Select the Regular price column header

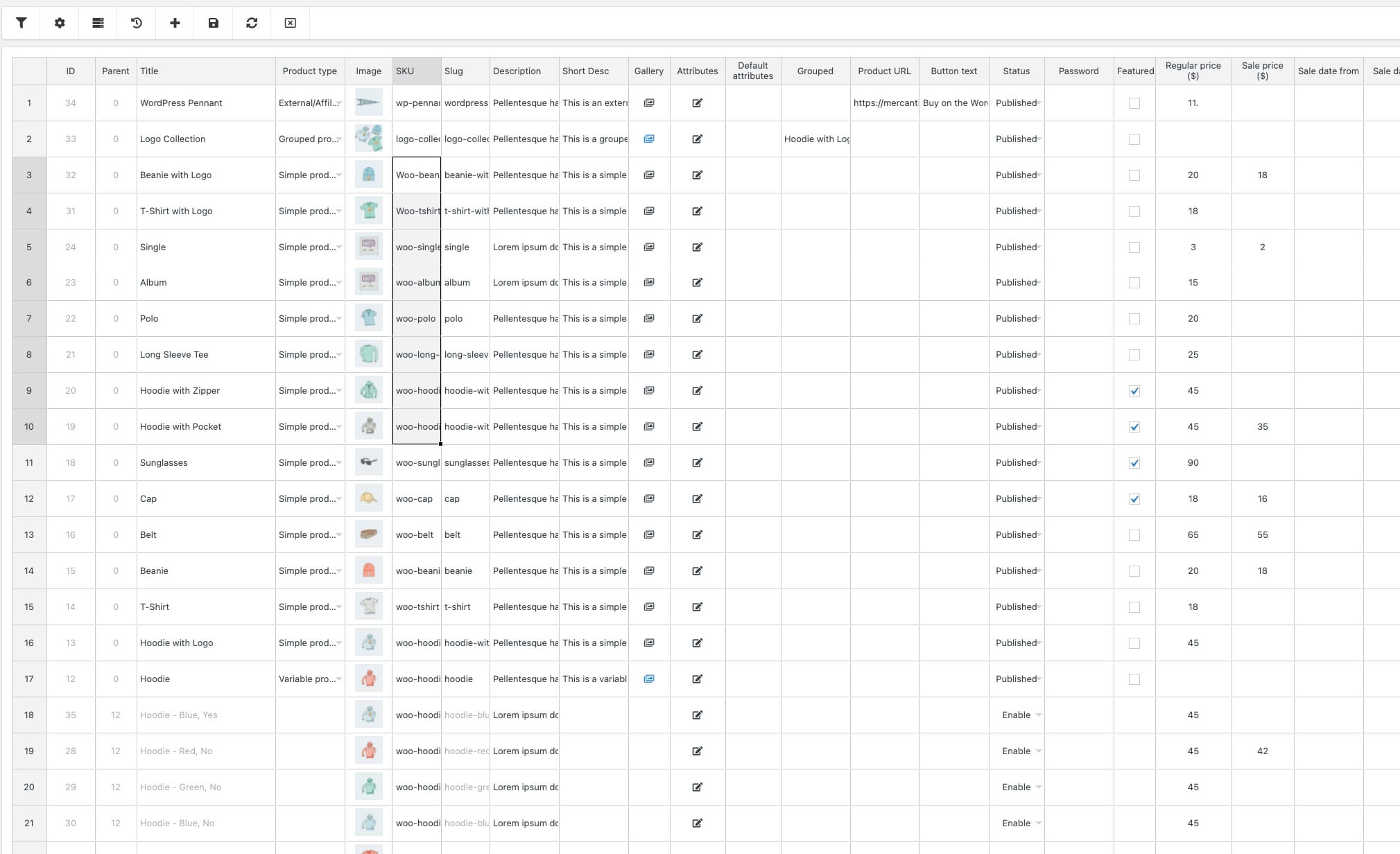click(1193, 70)
